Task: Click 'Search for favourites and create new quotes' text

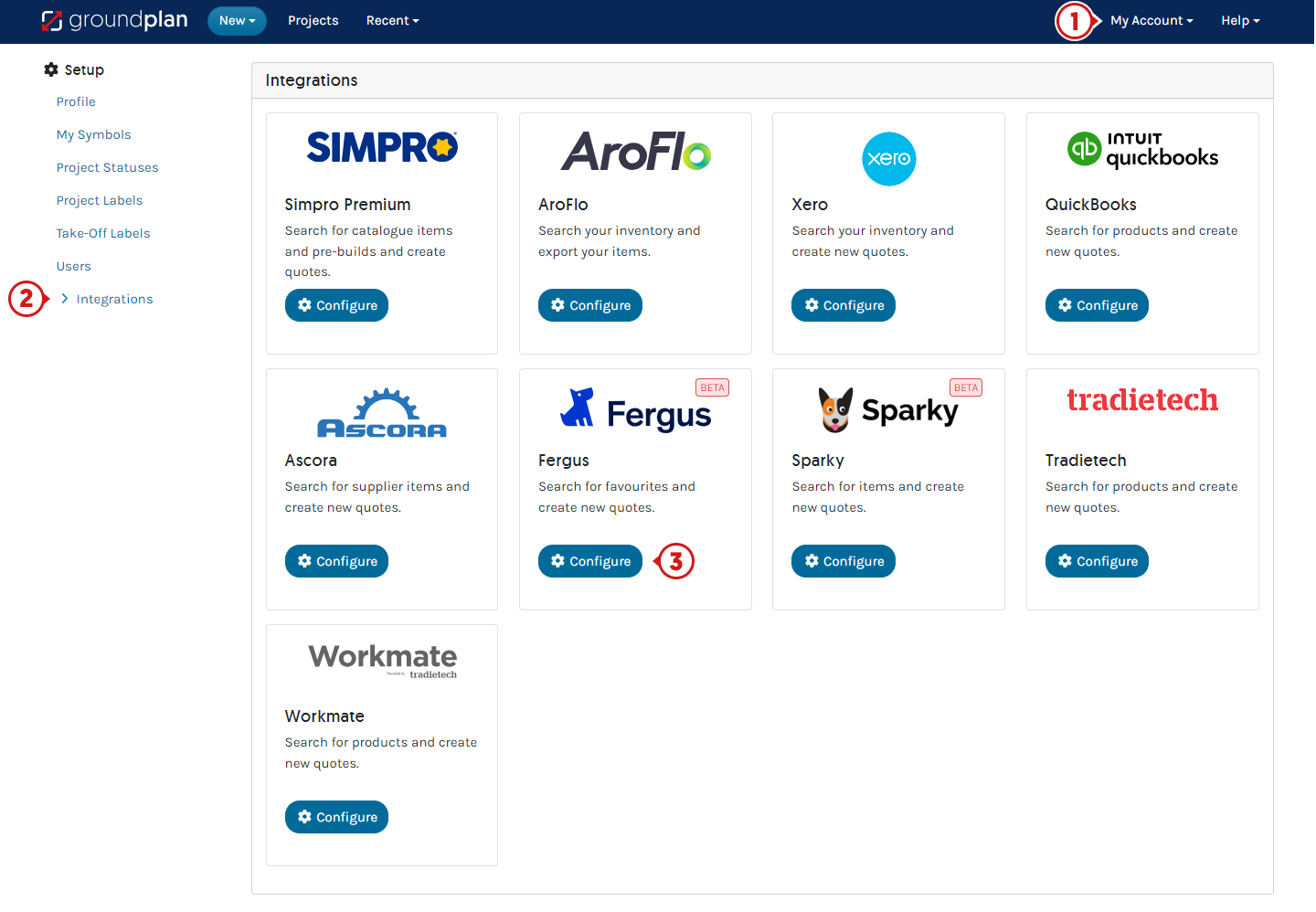Action: pyautogui.click(x=617, y=497)
